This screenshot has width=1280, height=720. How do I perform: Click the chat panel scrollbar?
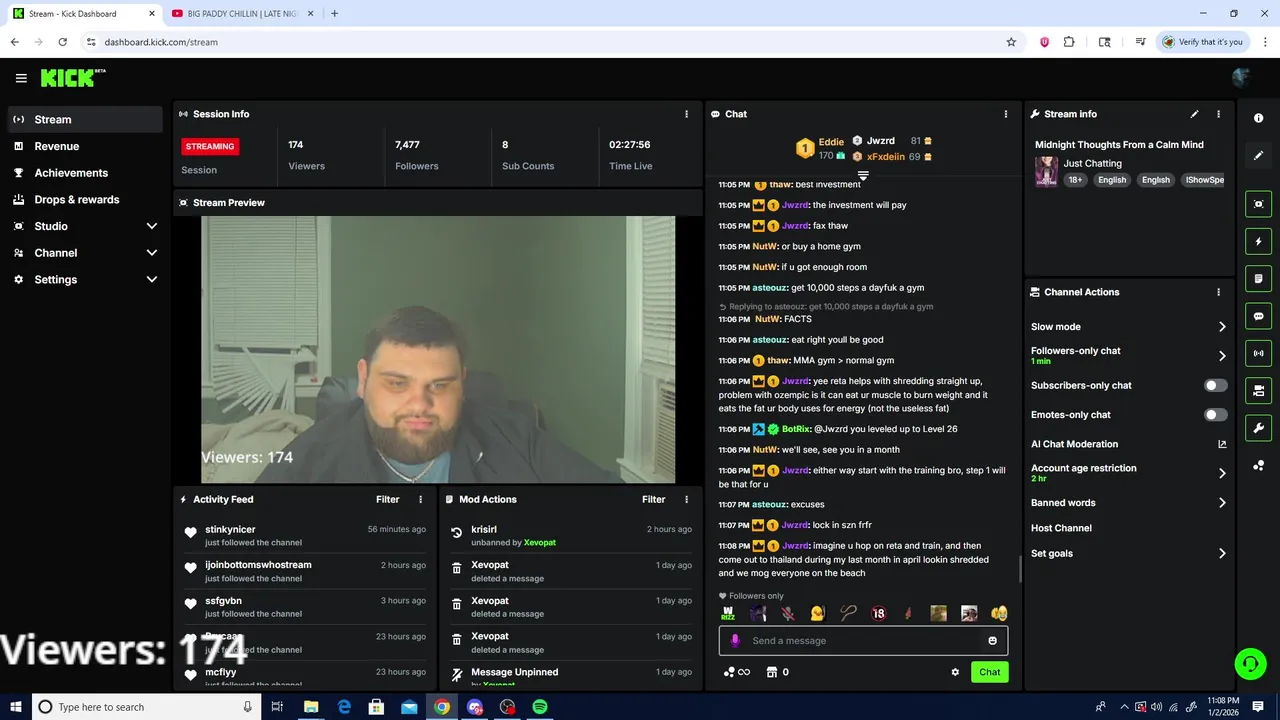point(1020,569)
